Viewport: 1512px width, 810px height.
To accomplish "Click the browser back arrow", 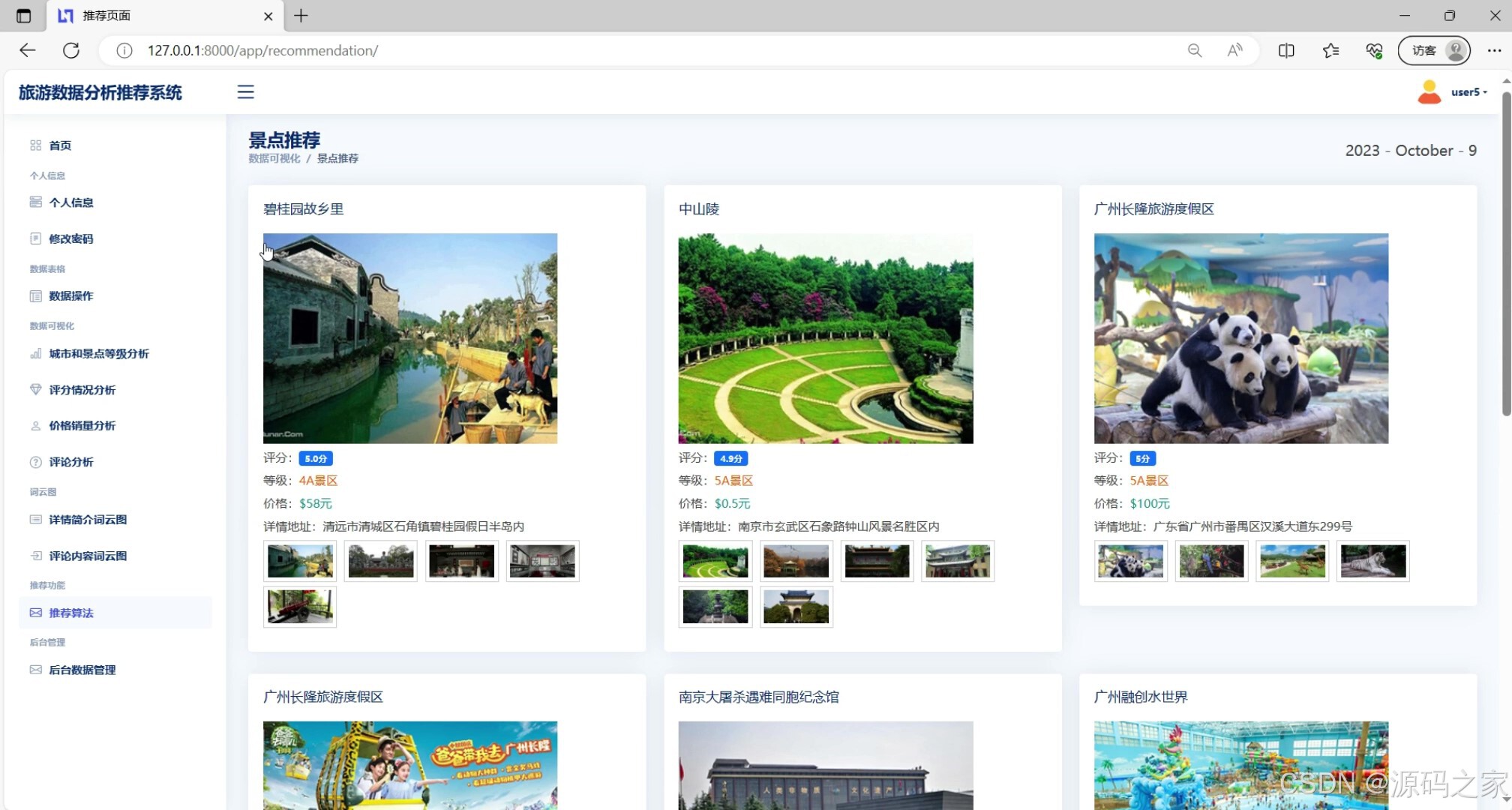I will click(x=28, y=50).
